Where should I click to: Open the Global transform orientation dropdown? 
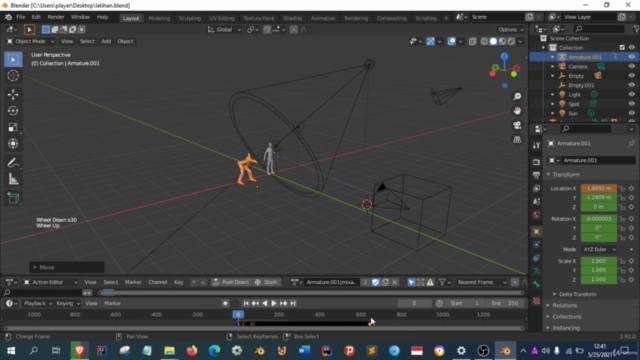(x=224, y=29)
